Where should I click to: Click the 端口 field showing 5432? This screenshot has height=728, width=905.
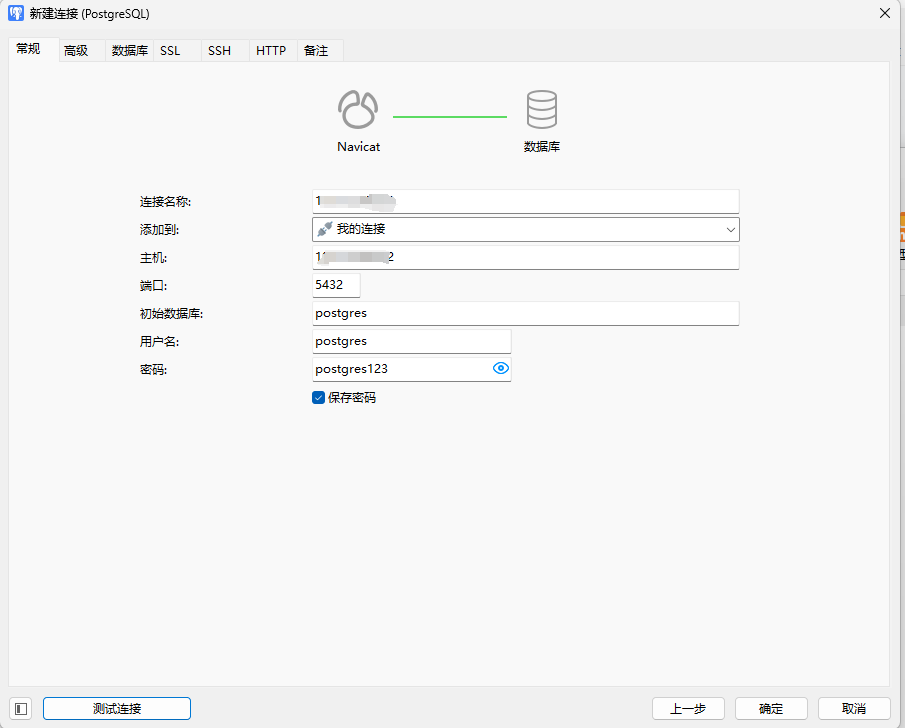point(335,285)
